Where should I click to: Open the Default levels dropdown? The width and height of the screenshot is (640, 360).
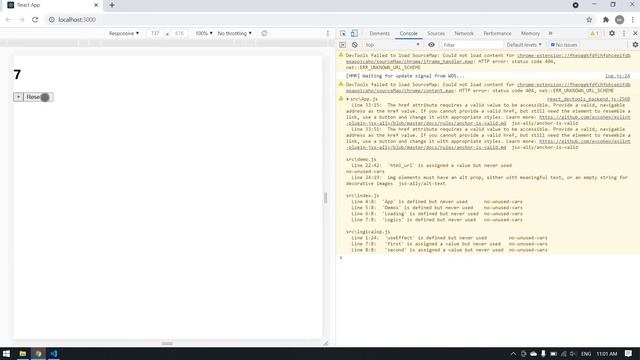point(524,45)
